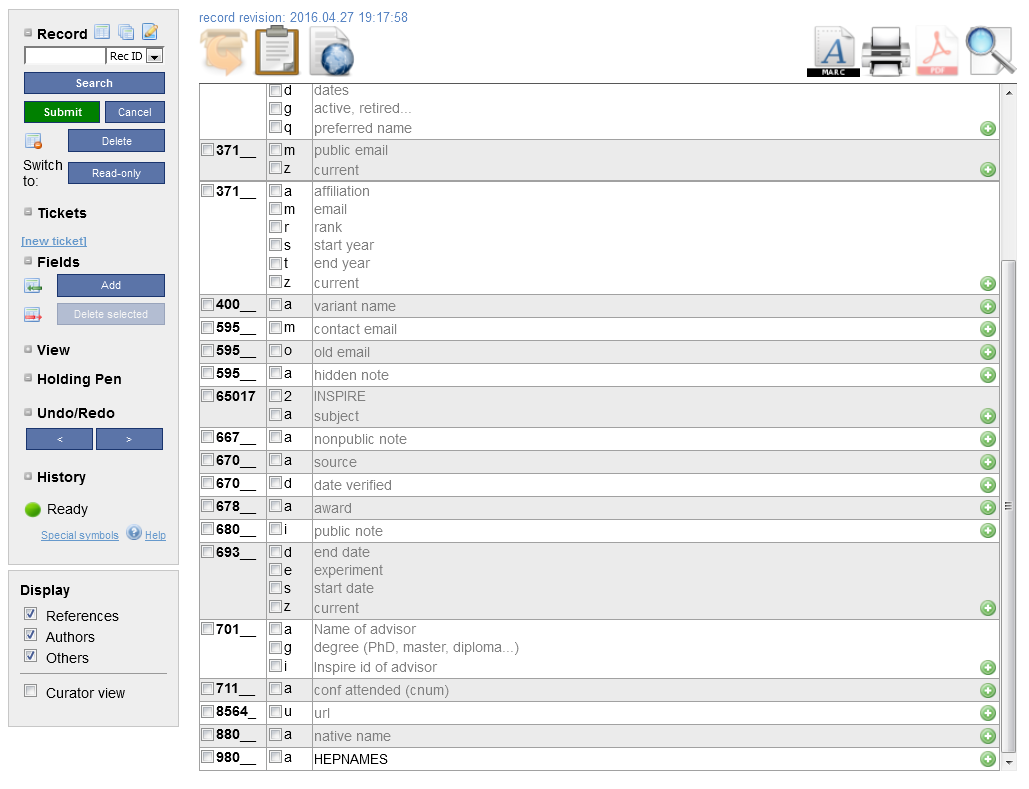This screenshot has height=789, width=1029.
Task: Click plus icon on contact email row
Action: click(988, 329)
